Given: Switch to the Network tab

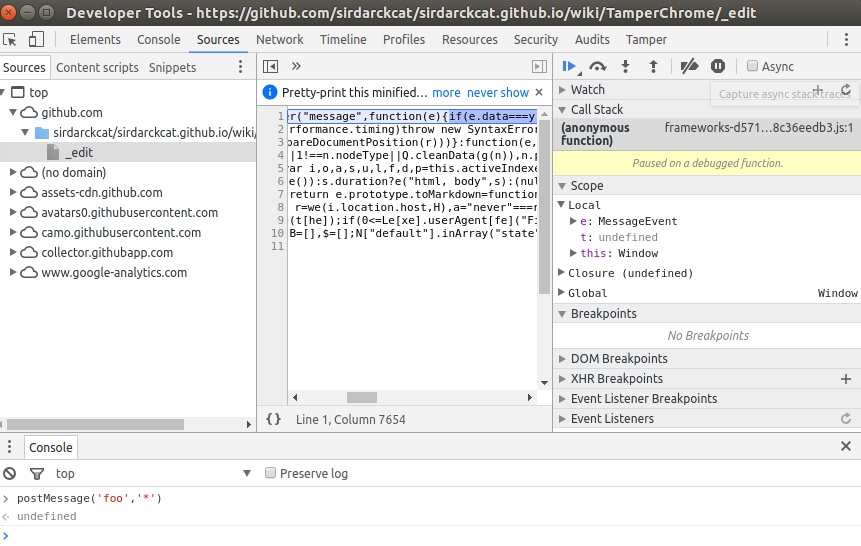Looking at the screenshot, I should (279, 40).
